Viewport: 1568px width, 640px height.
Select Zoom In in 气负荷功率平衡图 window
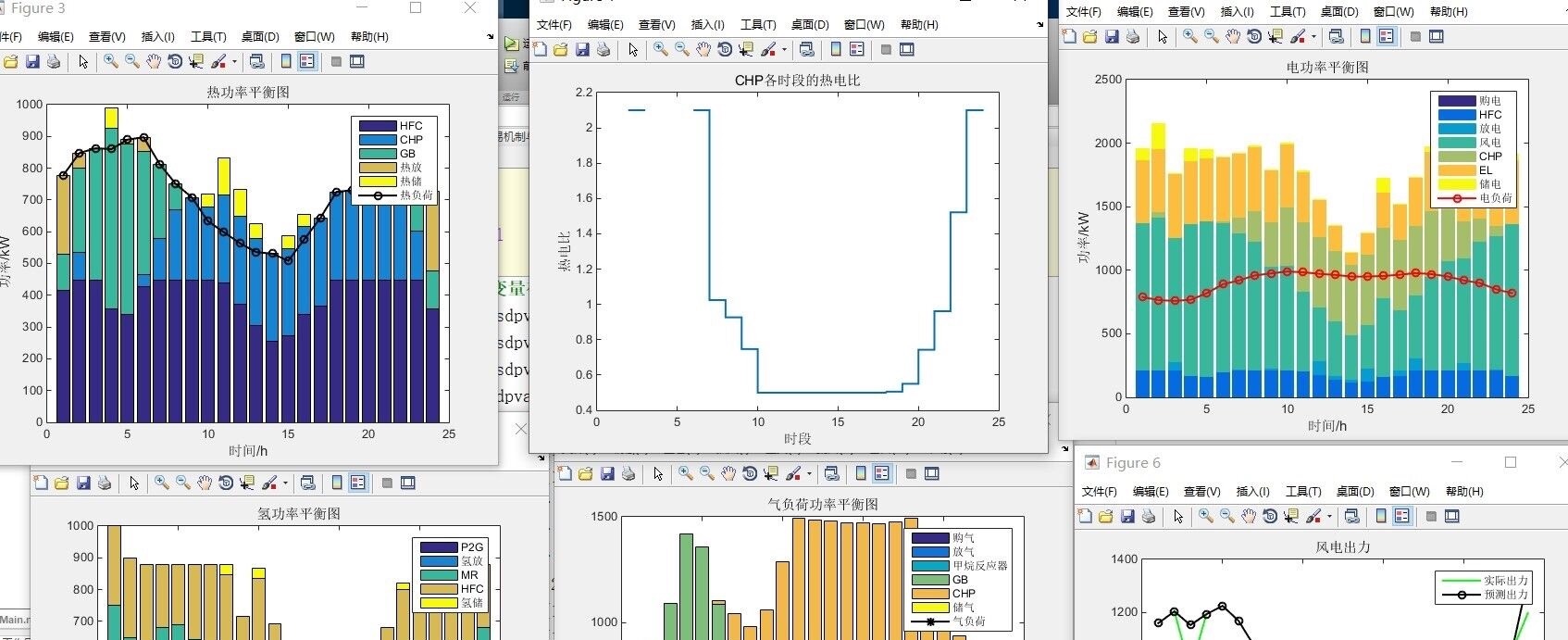click(686, 473)
